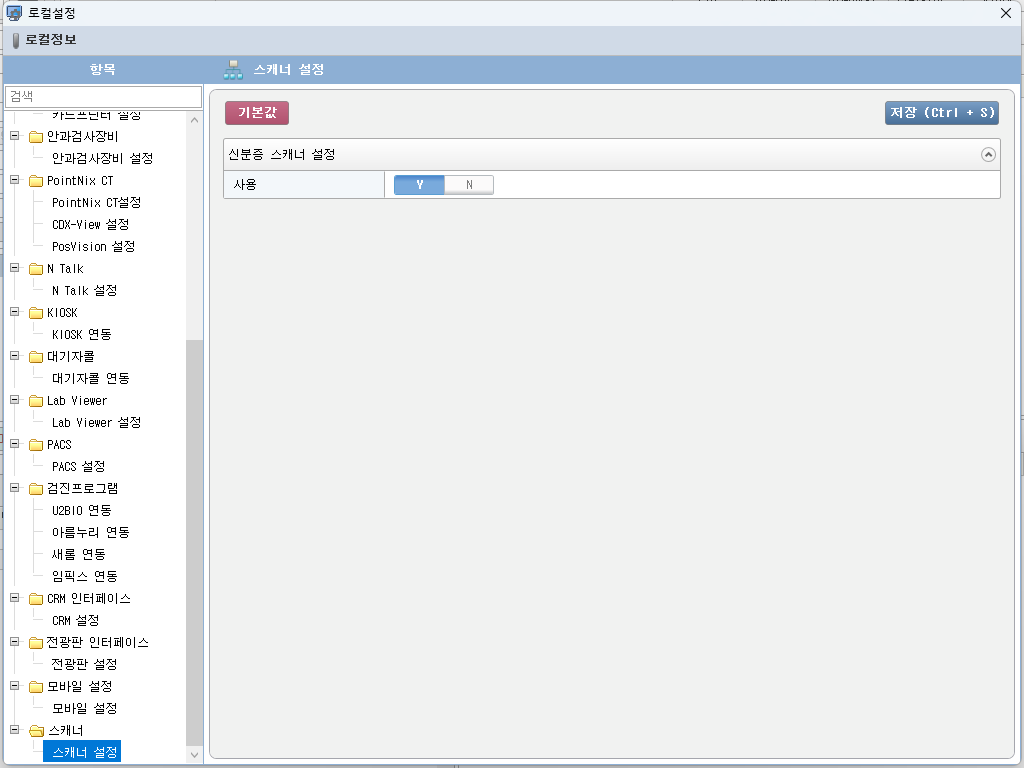Select U2BIO 연동 in the tree
The image size is (1024, 768).
pos(81,511)
